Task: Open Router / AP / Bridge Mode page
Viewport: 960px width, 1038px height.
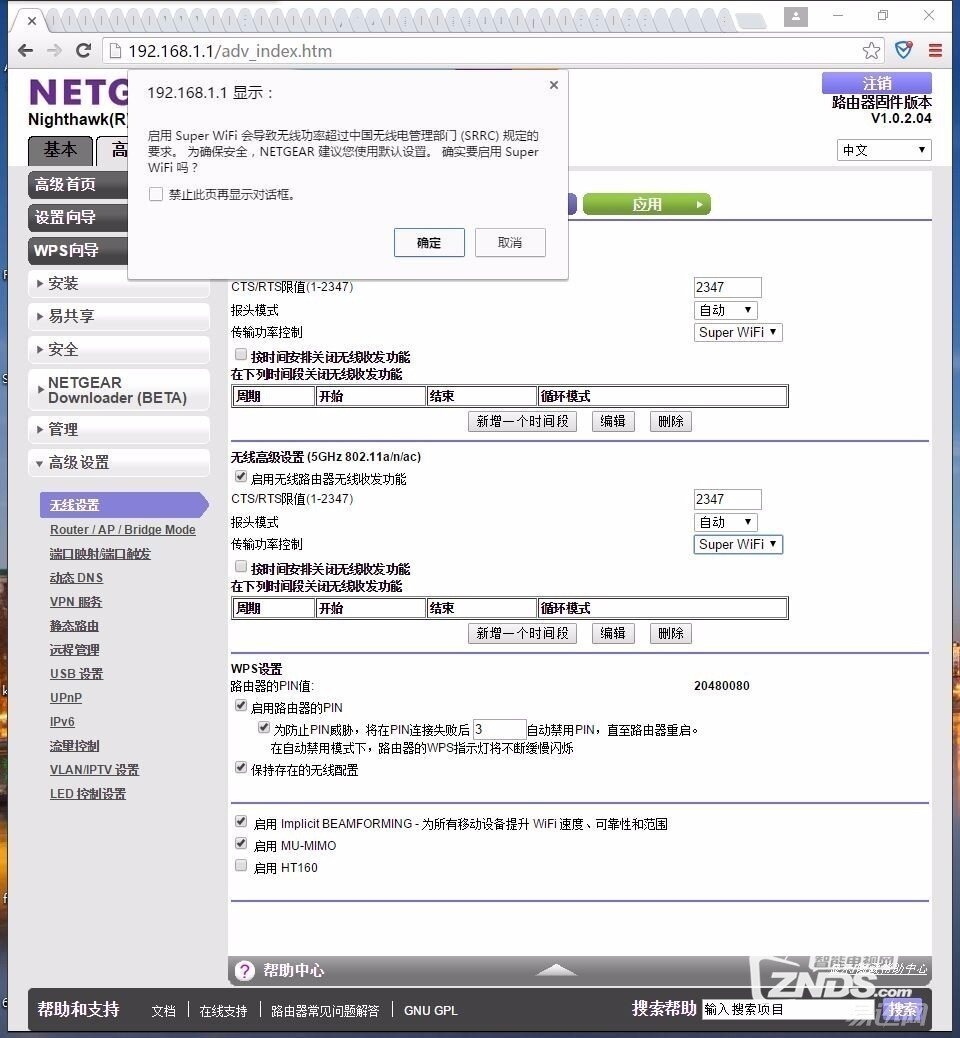Action: (123, 530)
